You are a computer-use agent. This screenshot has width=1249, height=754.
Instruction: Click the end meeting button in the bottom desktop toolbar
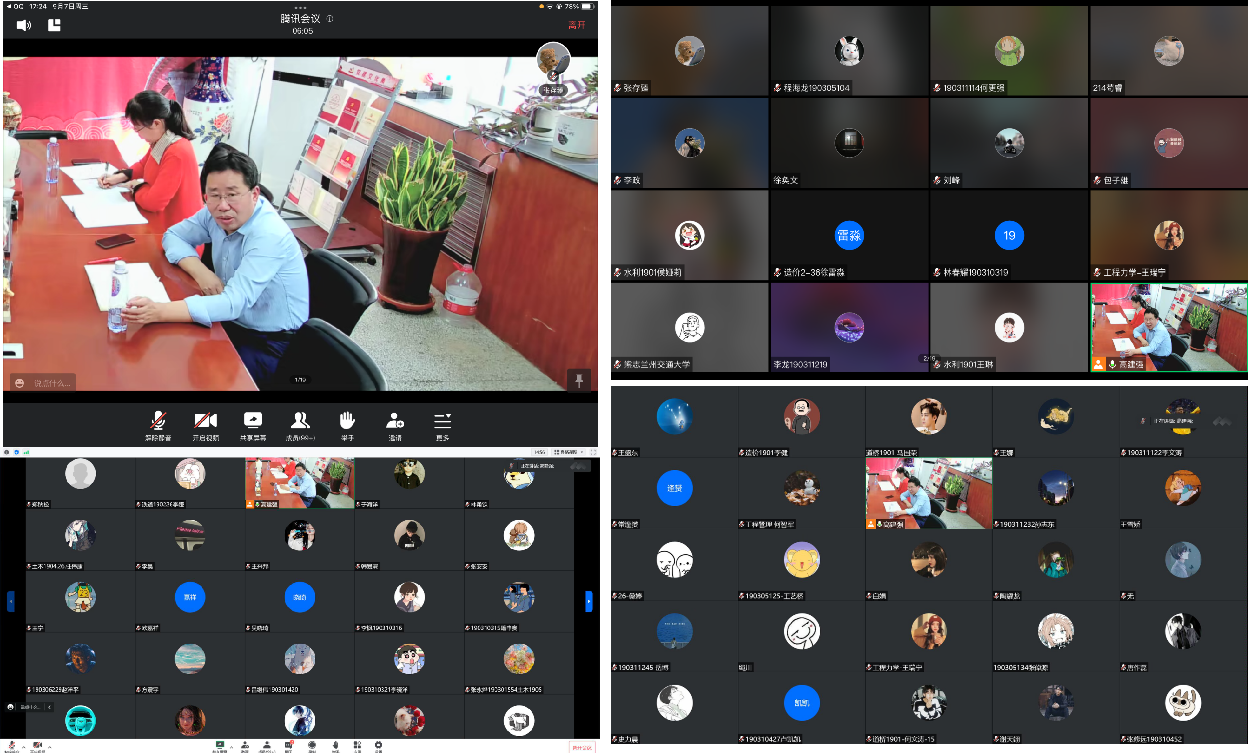coord(581,746)
